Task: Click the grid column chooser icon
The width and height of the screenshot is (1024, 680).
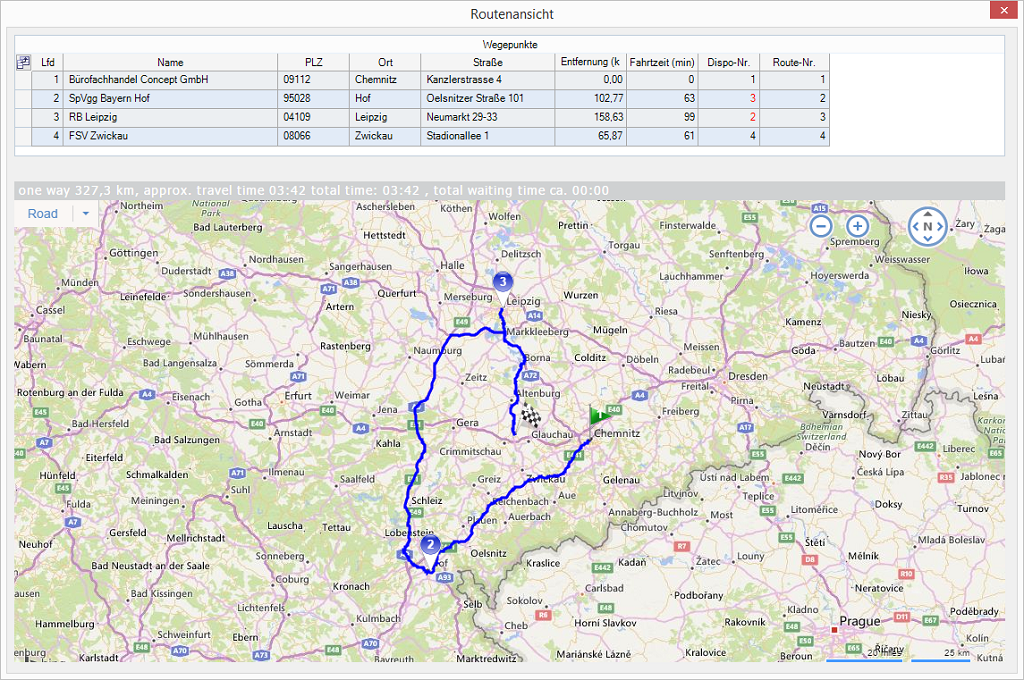Action: point(23,62)
